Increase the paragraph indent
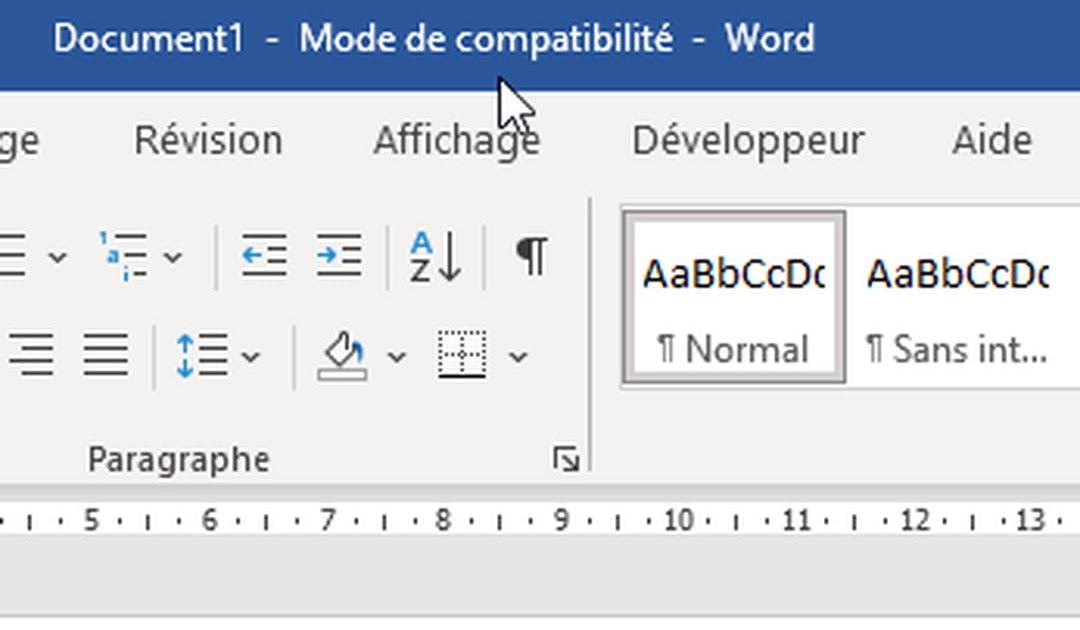Viewport: 1080px width, 630px height. coord(339,256)
